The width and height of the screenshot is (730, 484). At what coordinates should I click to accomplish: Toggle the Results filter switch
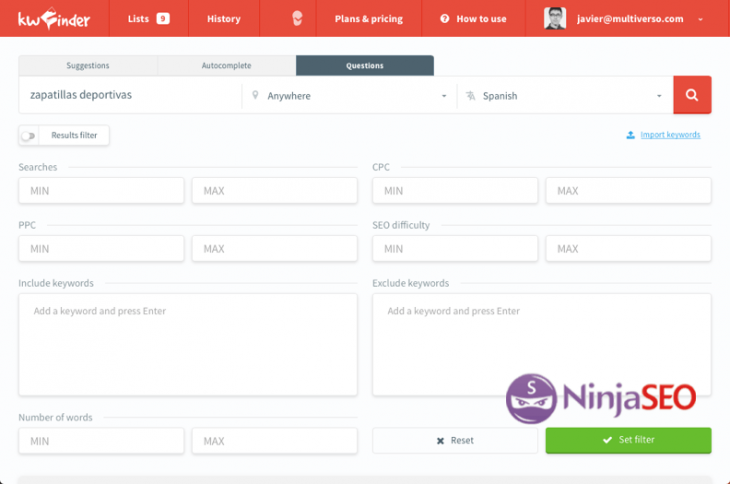pyautogui.click(x=28, y=136)
